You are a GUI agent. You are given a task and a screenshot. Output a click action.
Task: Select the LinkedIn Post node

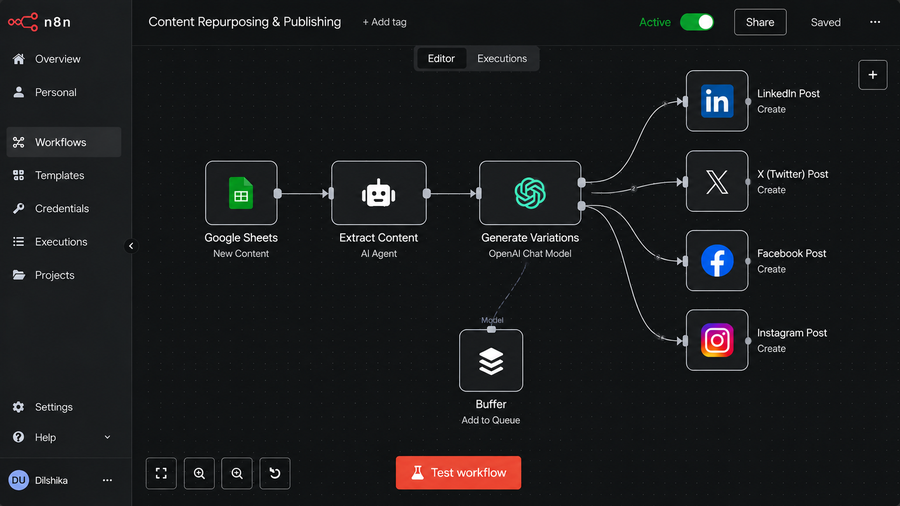[x=717, y=101]
